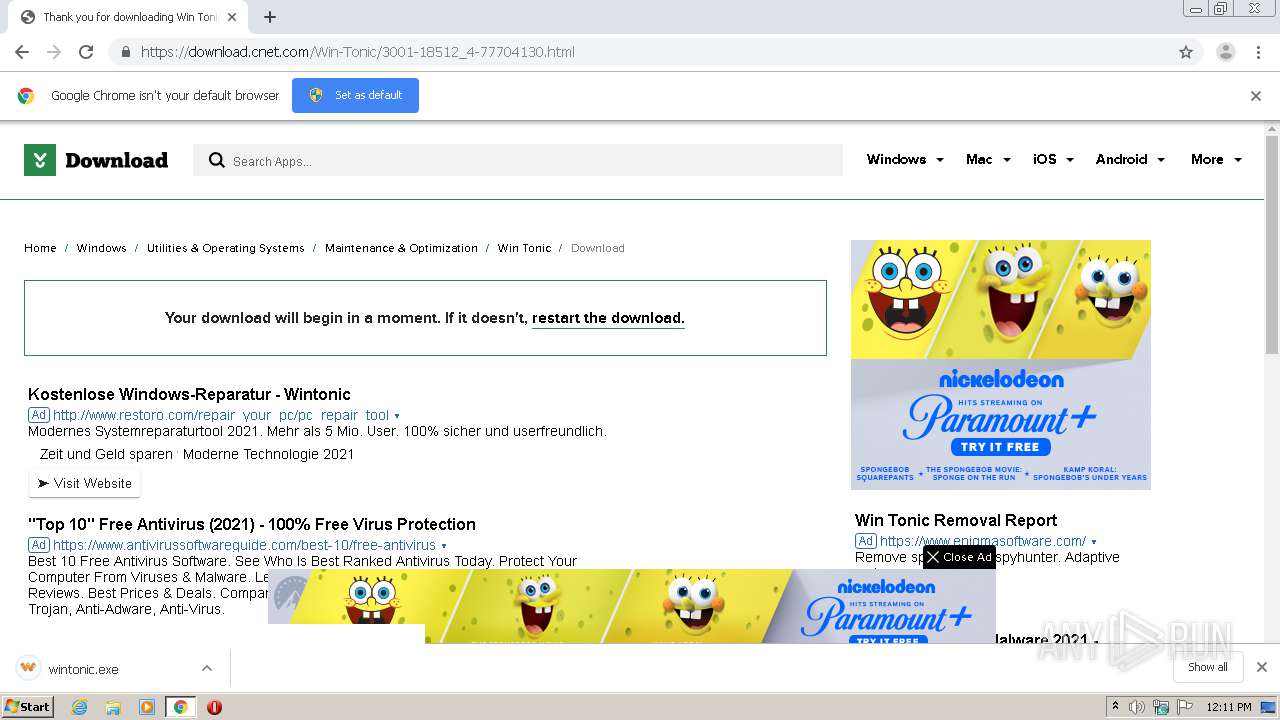
Task: Open Windows Explorer folder in taskbar
Action: click(x=113, y=707)
